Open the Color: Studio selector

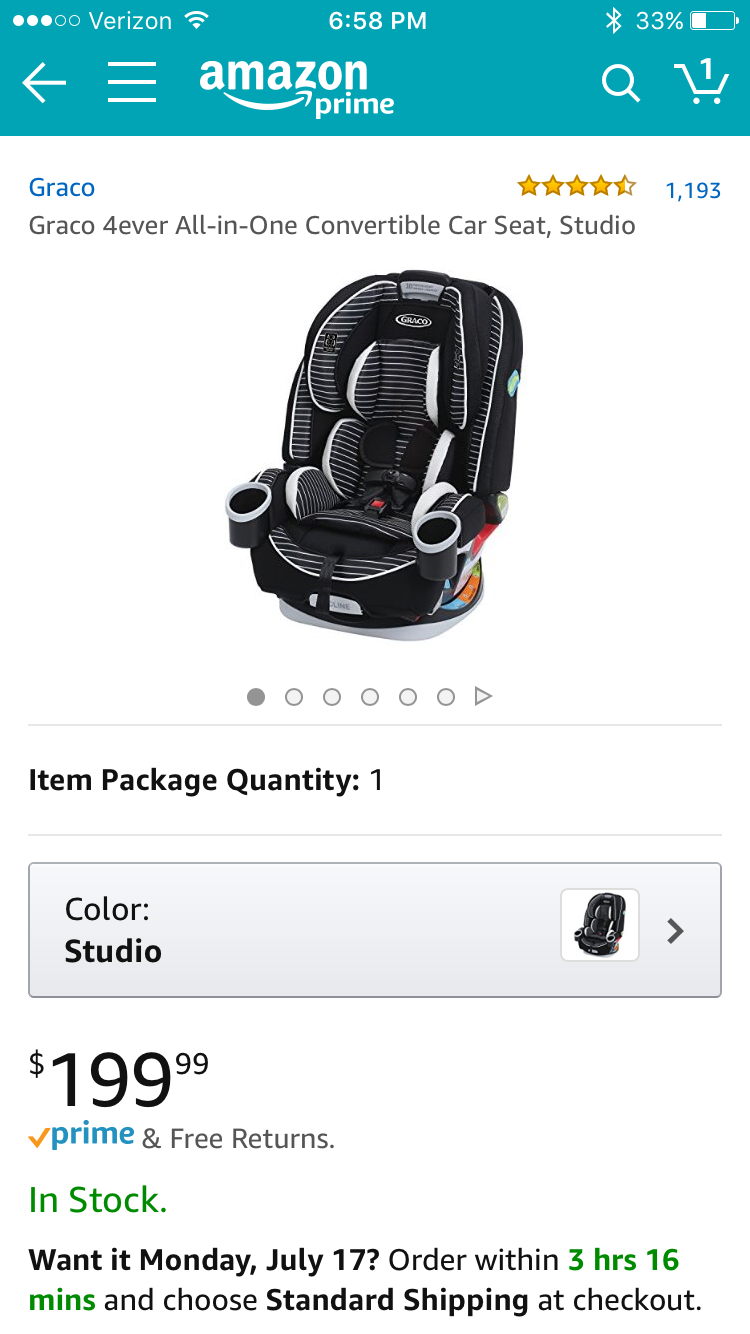tap(375, 930)
